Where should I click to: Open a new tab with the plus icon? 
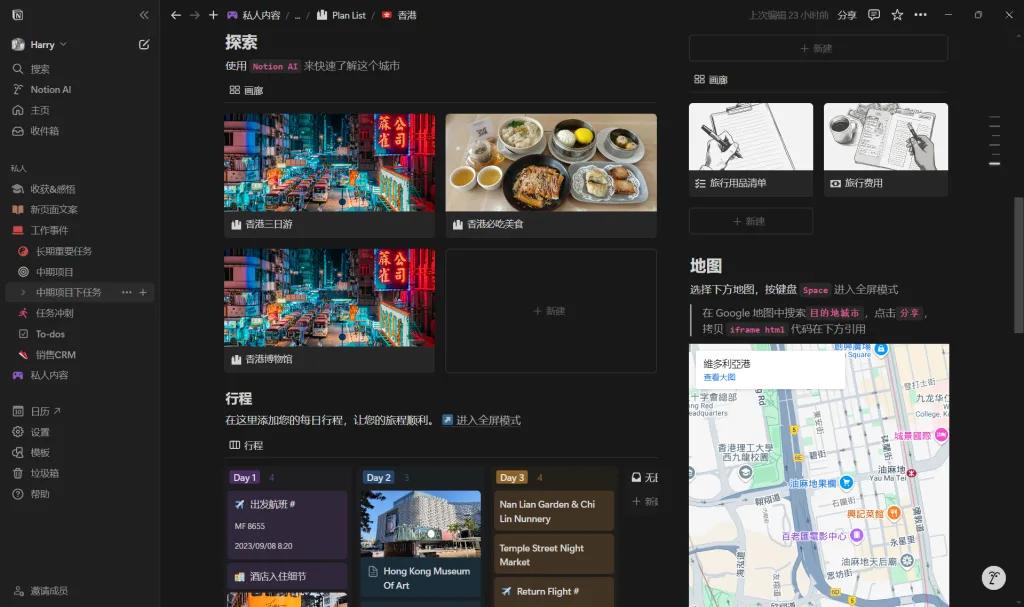[x=213, y=14]
